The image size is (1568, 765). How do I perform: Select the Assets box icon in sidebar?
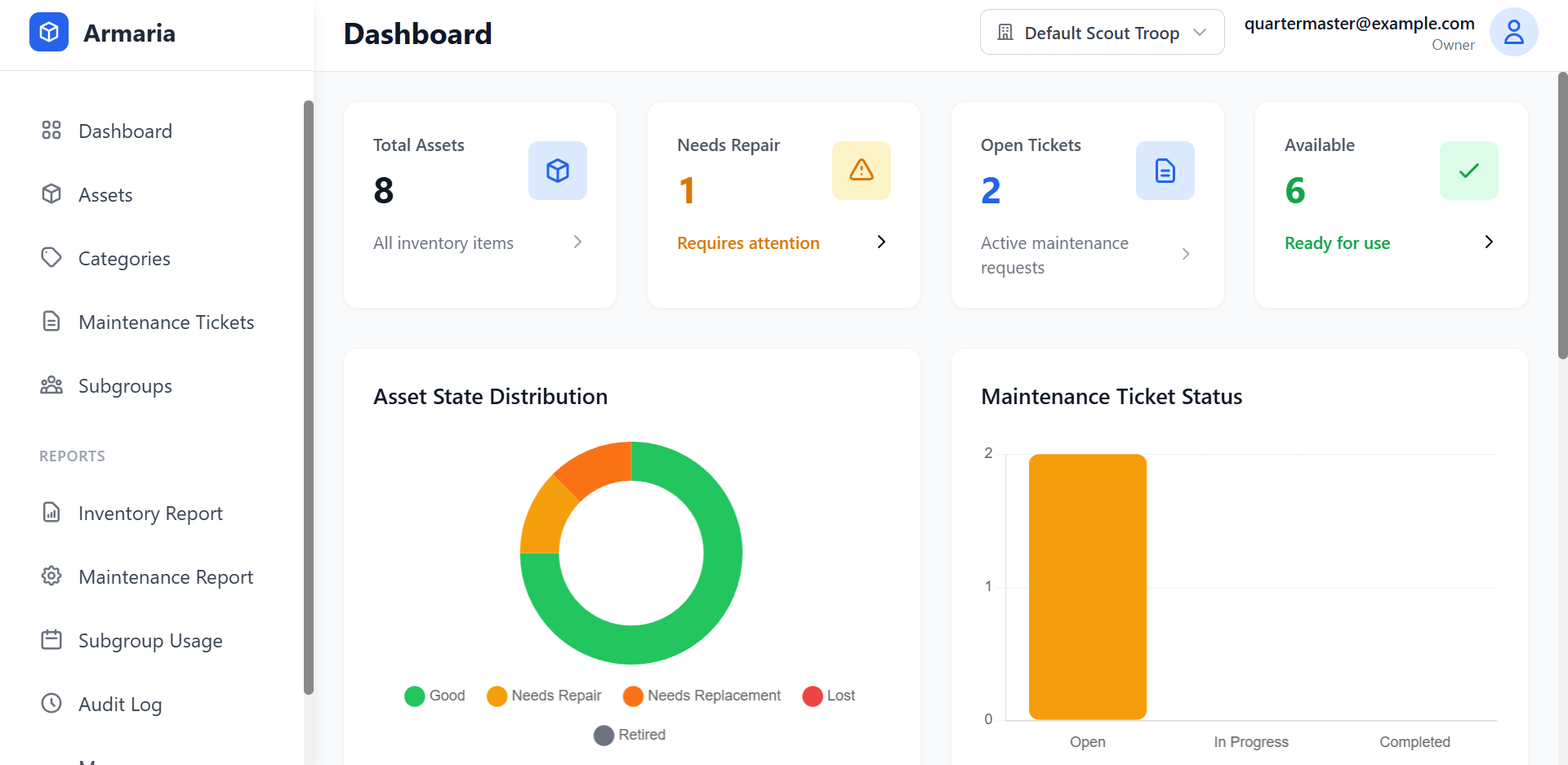(51, 194)
